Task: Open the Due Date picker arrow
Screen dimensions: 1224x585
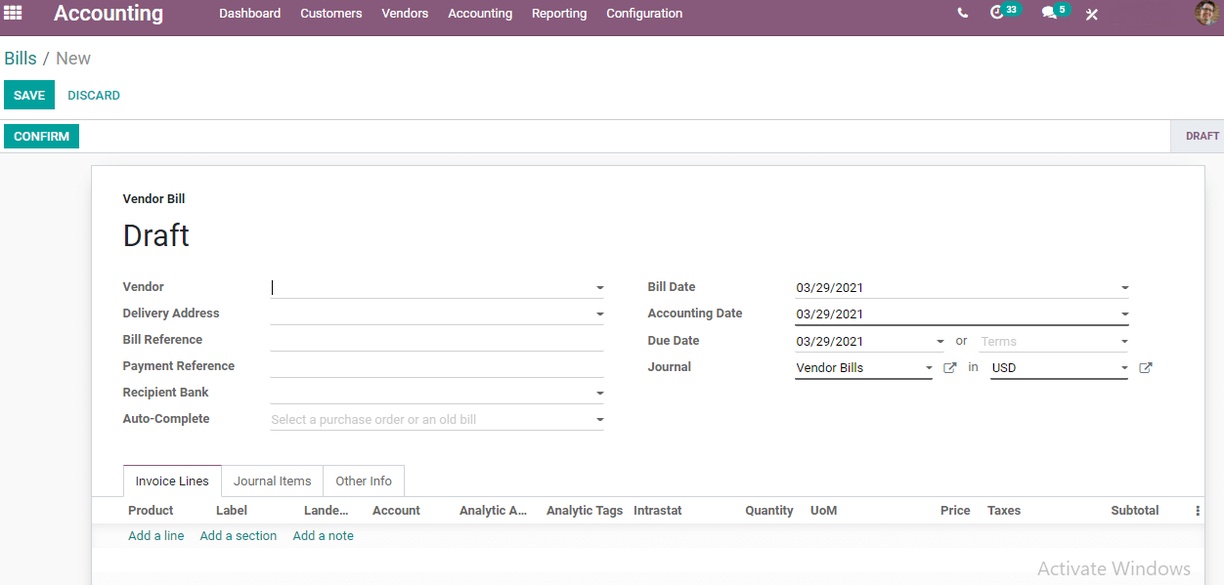Action: [940, 342]
